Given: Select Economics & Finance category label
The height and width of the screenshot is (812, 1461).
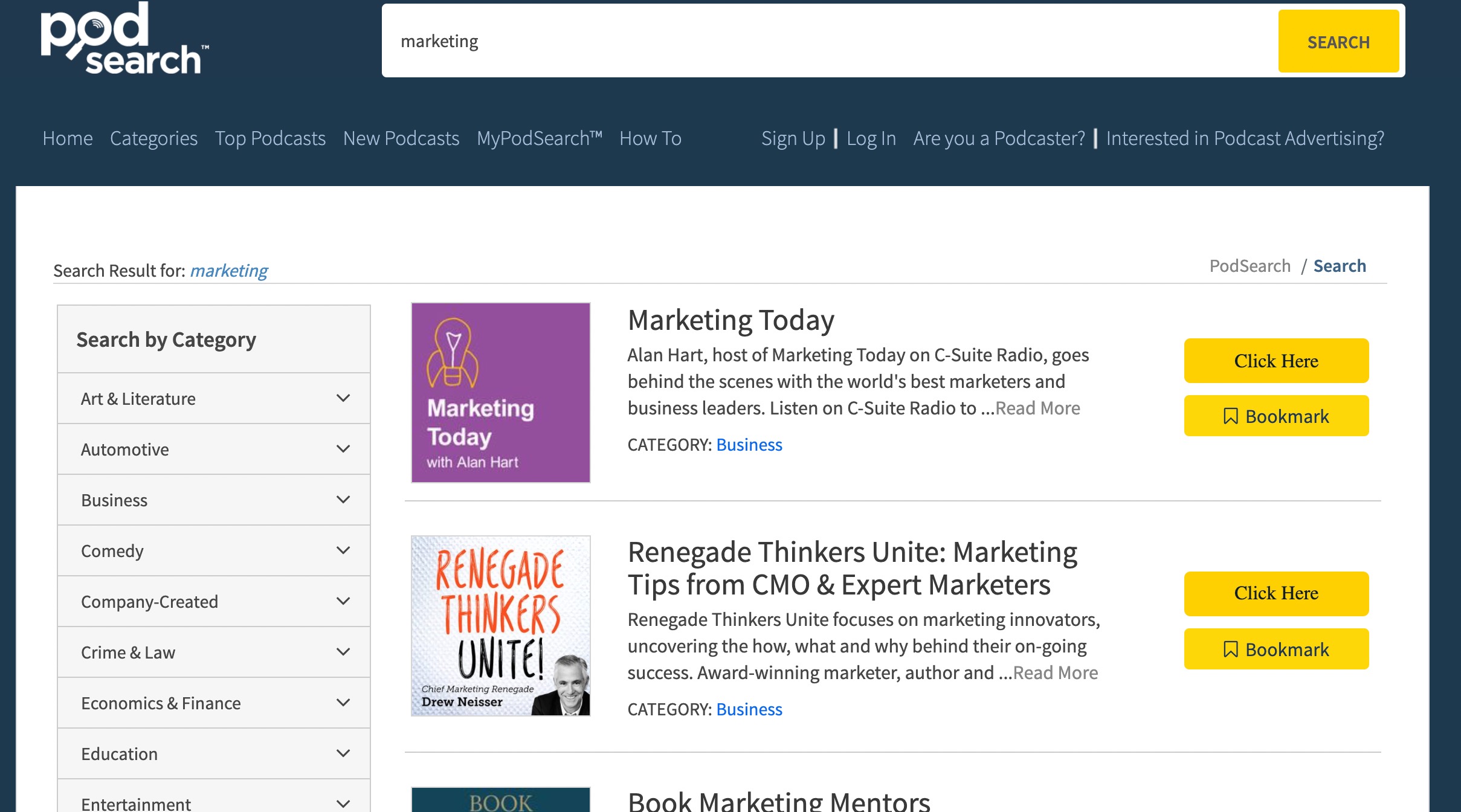Looking at the screenshot, I should [161, 703].
